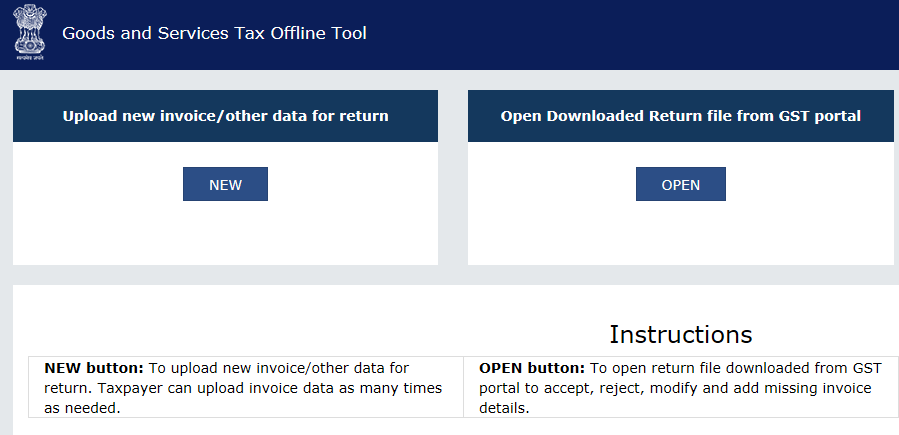Click the motto text beneath the emblem
The height and width of the screenshot is (435, 899).
tap(29, 59)
